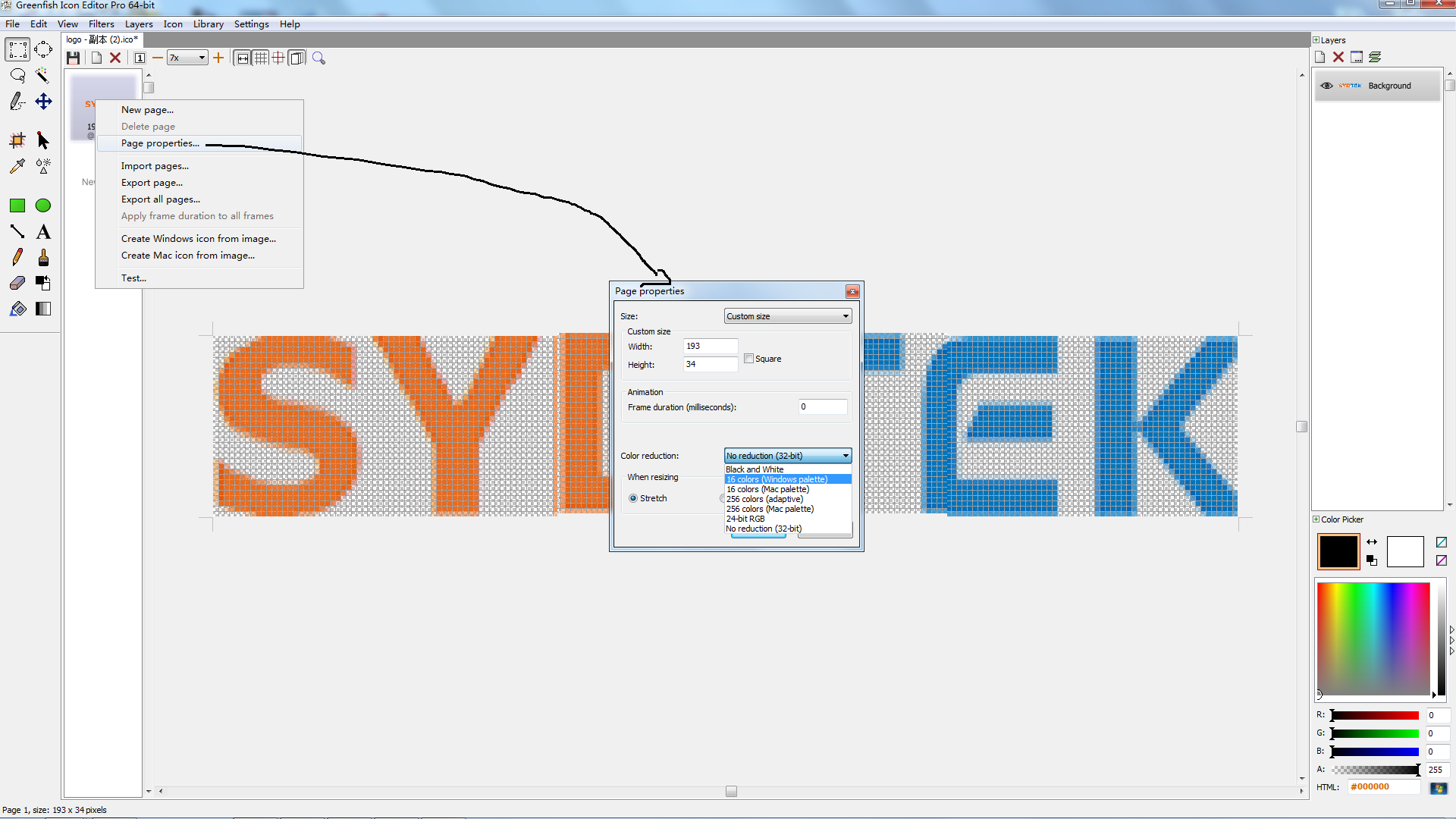Image resolution: width=1456 pixels, height=819 pixels.
Task: Choose the green rectangle shape tool
Action: coord(17,206)
